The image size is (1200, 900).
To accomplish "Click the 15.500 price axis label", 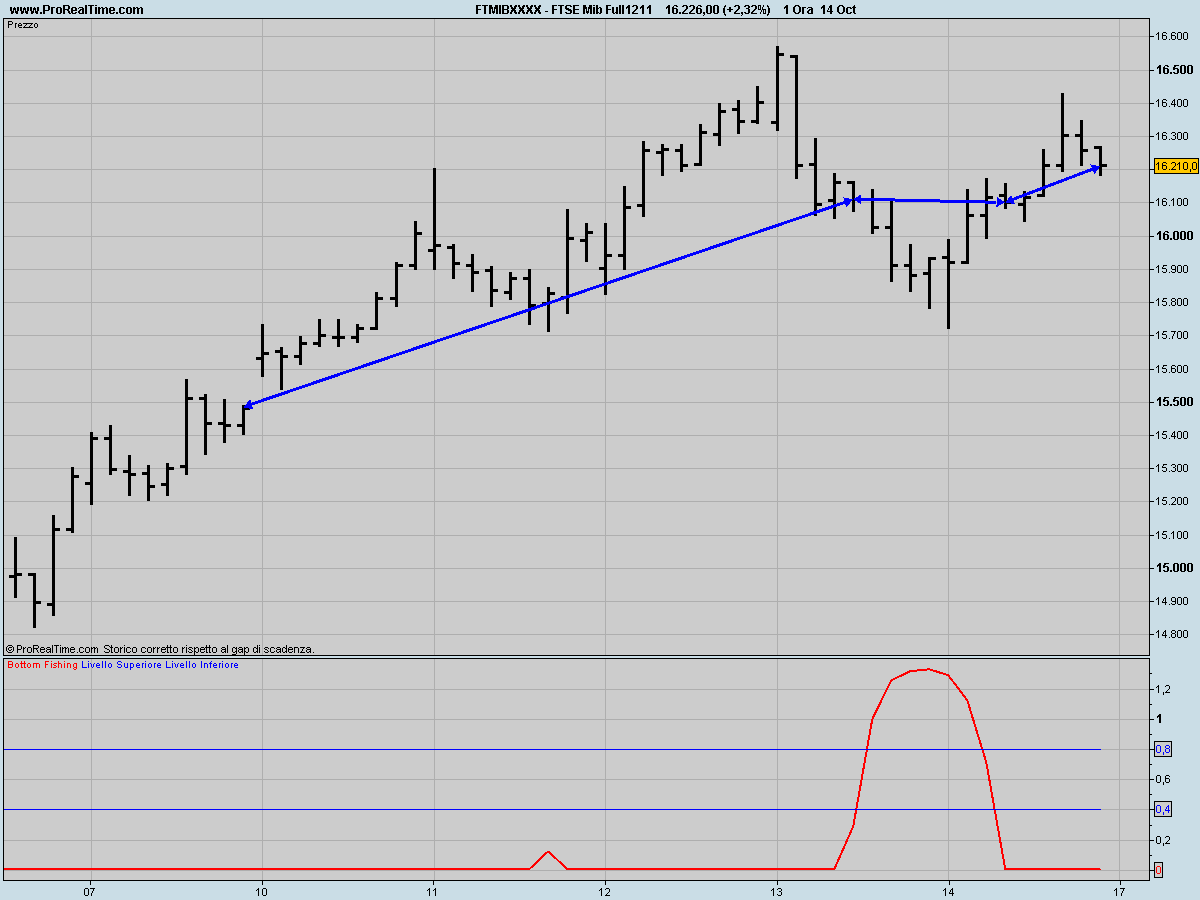I will point(1174,402).
